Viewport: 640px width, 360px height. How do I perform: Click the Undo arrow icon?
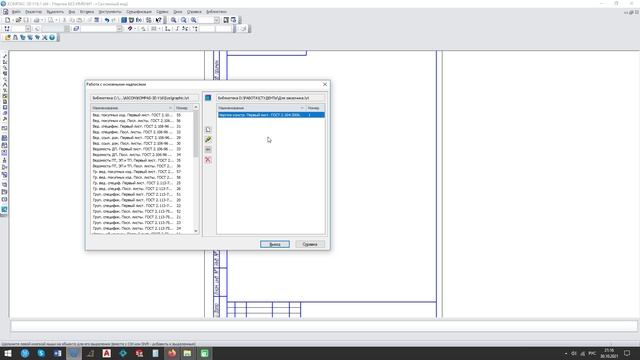(x=107, y=20)
